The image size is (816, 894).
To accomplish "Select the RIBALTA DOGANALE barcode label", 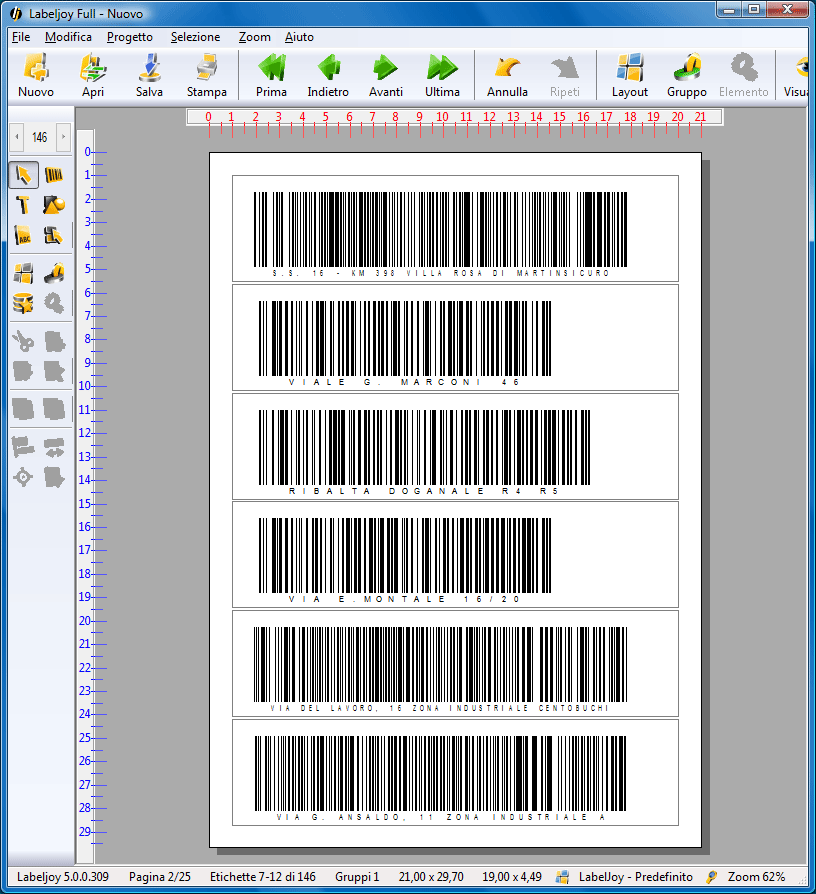I will click(x=424, y=452).
